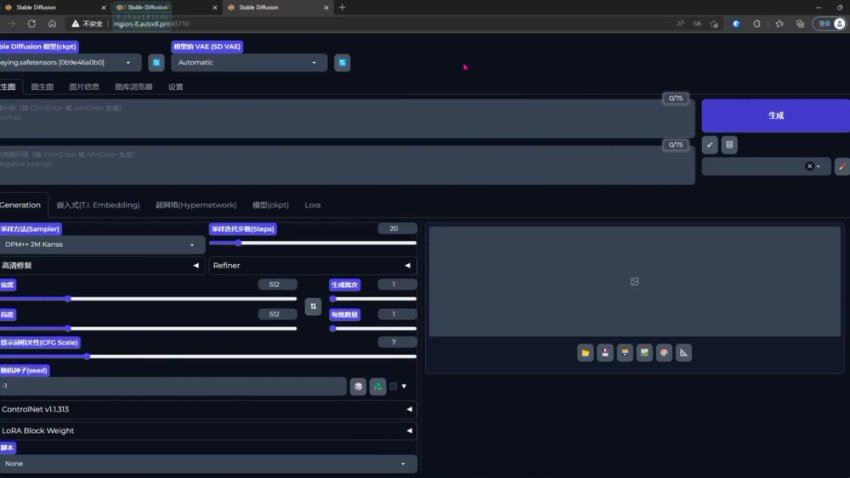Viewport: 850px width, 478px height.
Task: Click the placeholder icon in preview area
Action: (634, 282)
